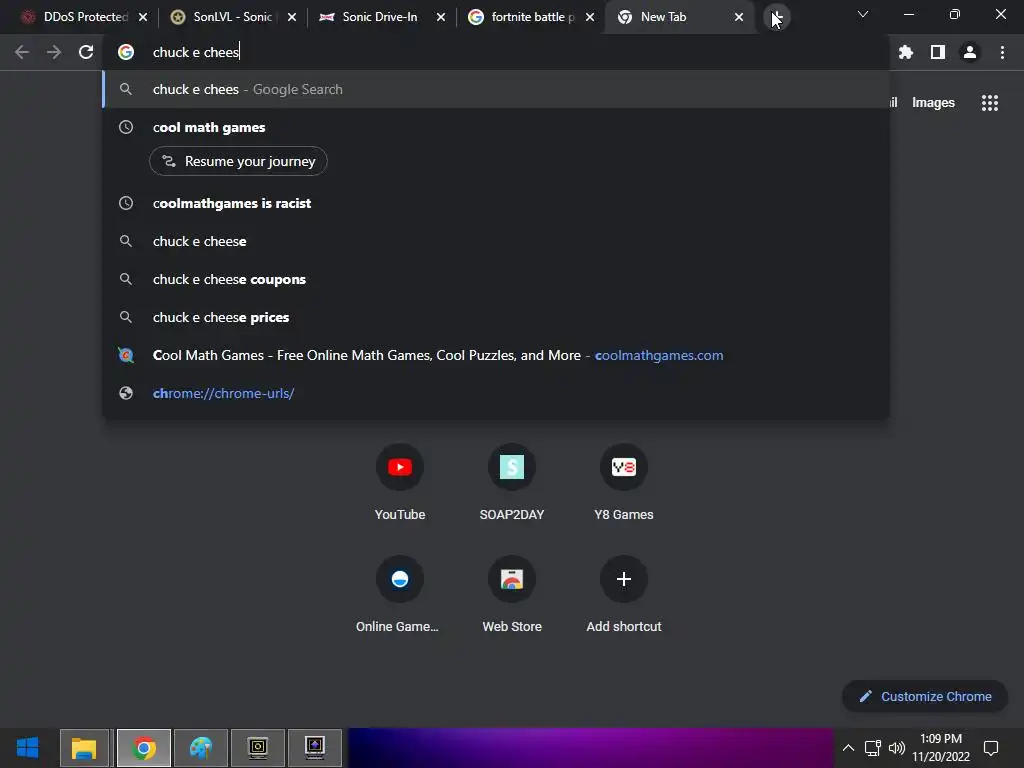Open the paint palette taskbar app
The width and height of the screenshot is (1024, 768).
tap(201, 748)
